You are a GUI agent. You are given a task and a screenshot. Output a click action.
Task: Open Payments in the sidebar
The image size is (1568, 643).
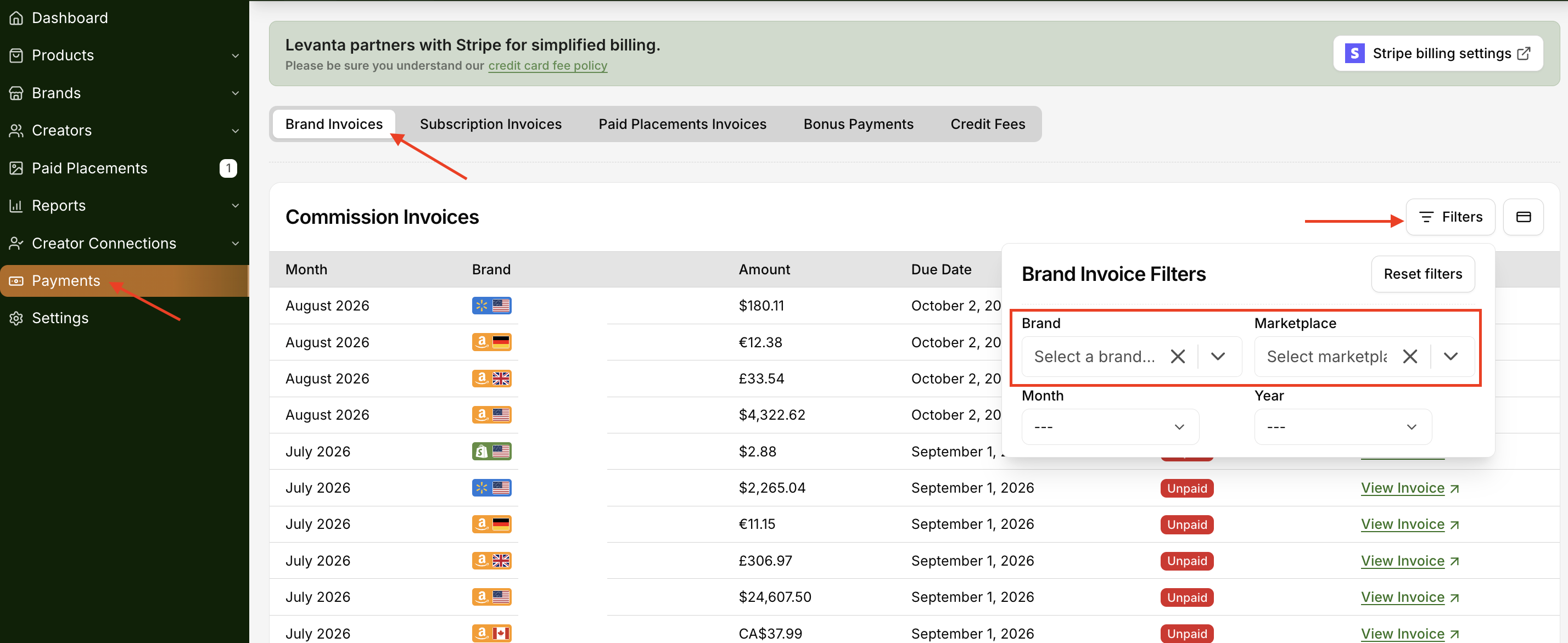(x=124, y=281)
